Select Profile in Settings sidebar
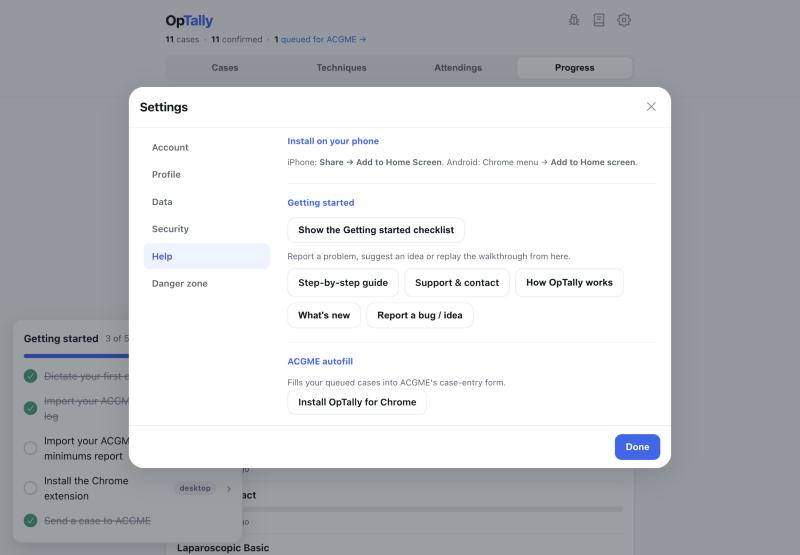This screenshot has width=800, height=555. tap(206, 174)
